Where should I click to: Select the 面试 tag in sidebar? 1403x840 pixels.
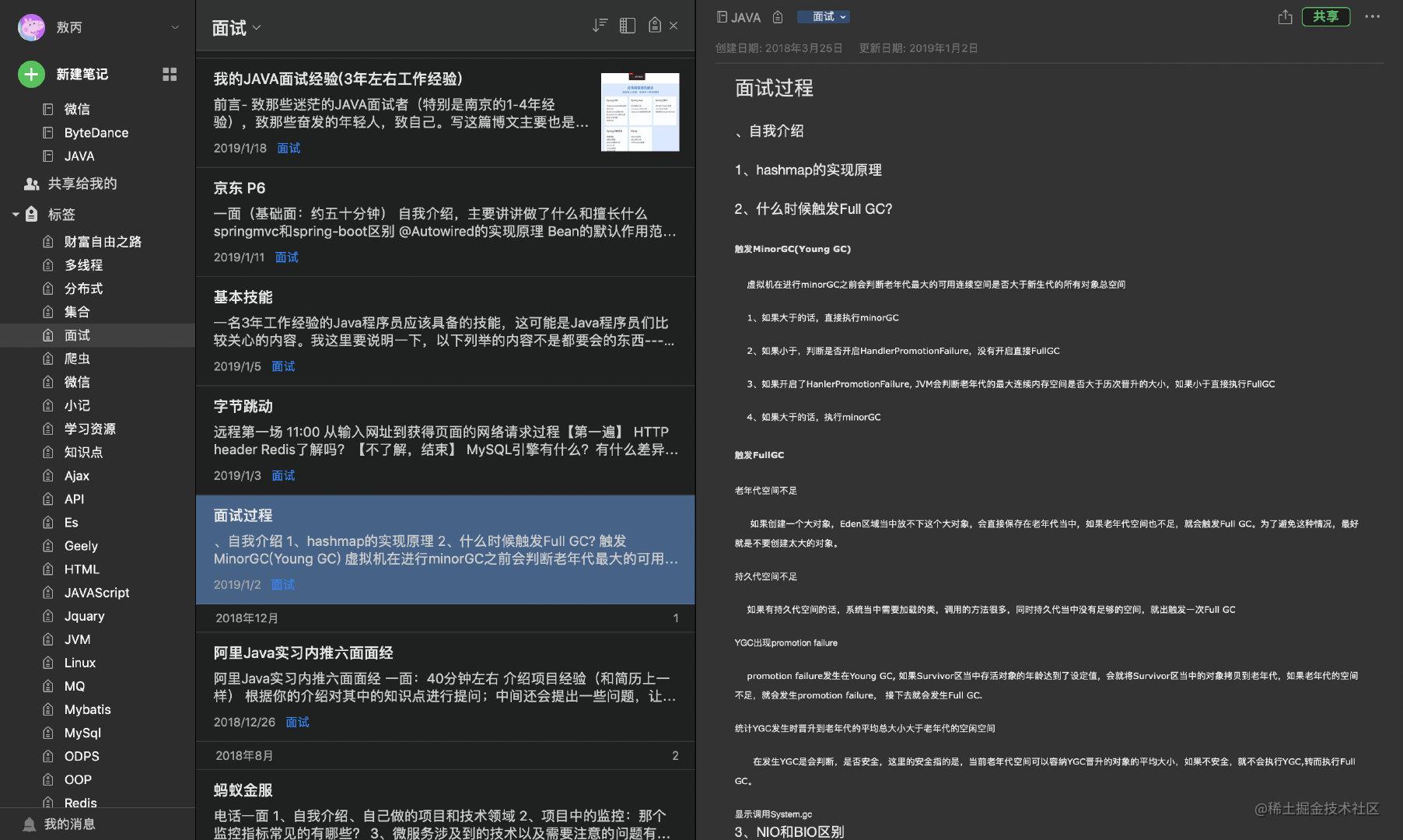coord(97,334)
